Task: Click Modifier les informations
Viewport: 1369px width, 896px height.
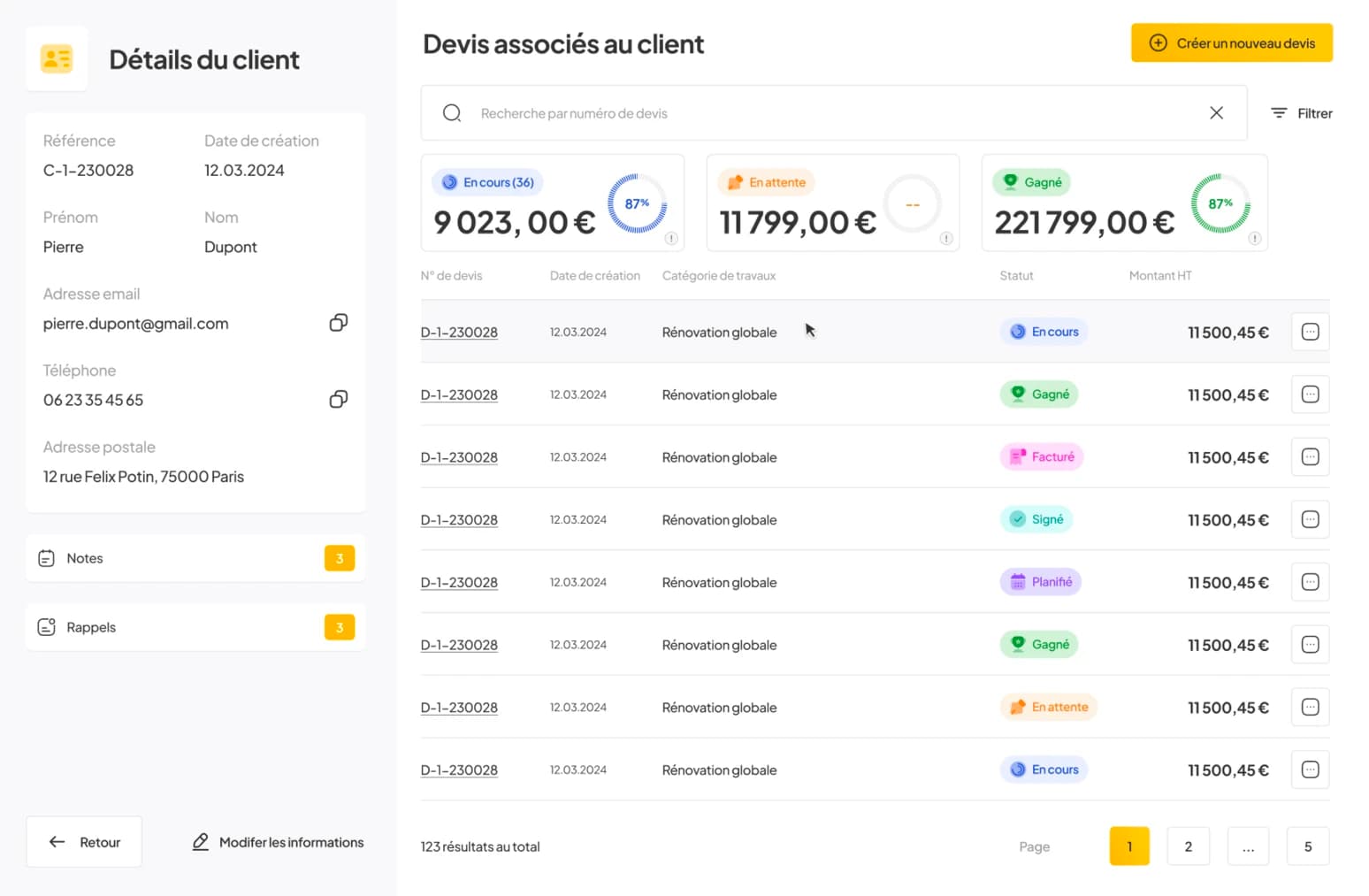Action: pos(278,842)
